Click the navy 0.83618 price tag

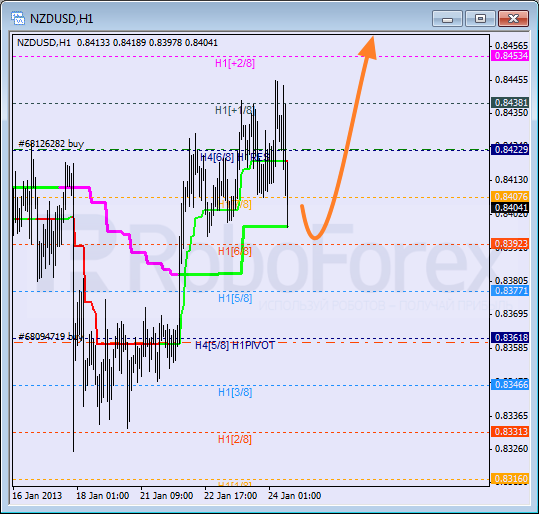(x=510, y=337)
